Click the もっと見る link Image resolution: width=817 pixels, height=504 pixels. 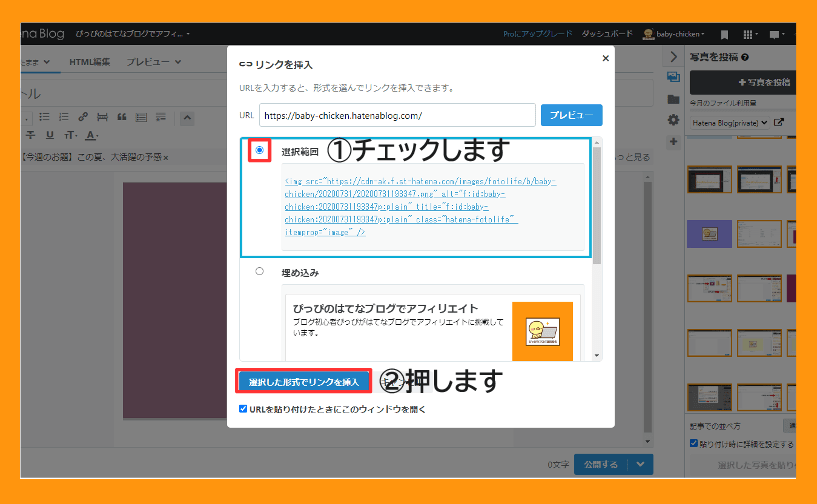click(x=632, y=157)
